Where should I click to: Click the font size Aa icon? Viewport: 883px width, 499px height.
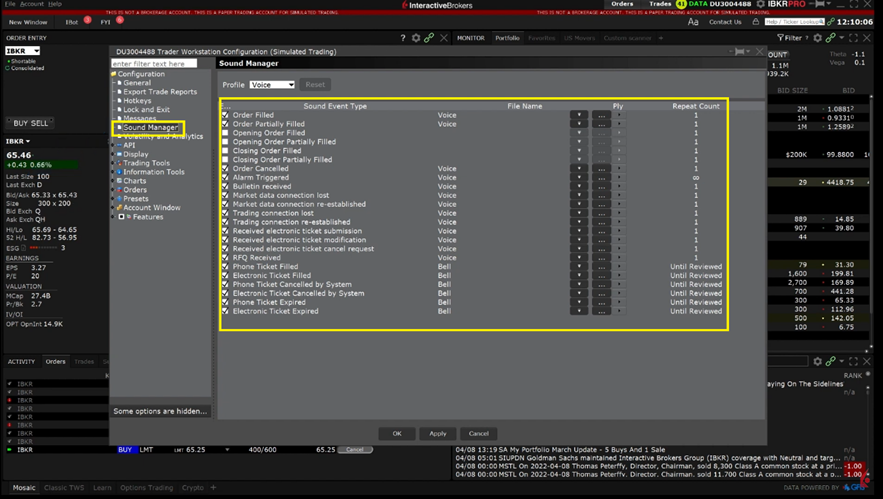pos(693,21)
